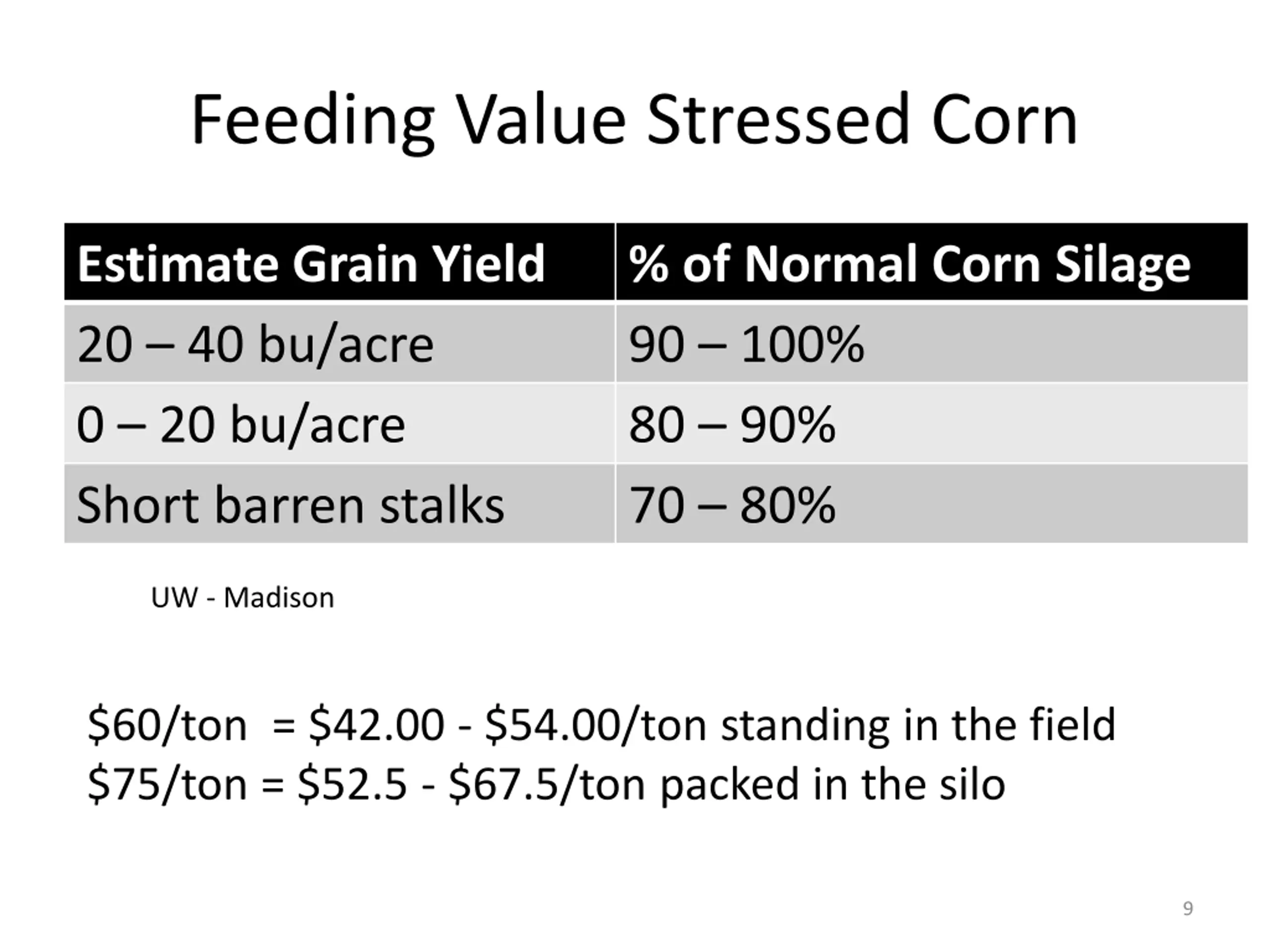The image size is (1270, 952).
Task: Click the word "Corn" in the title
Action: [1004, 120]
